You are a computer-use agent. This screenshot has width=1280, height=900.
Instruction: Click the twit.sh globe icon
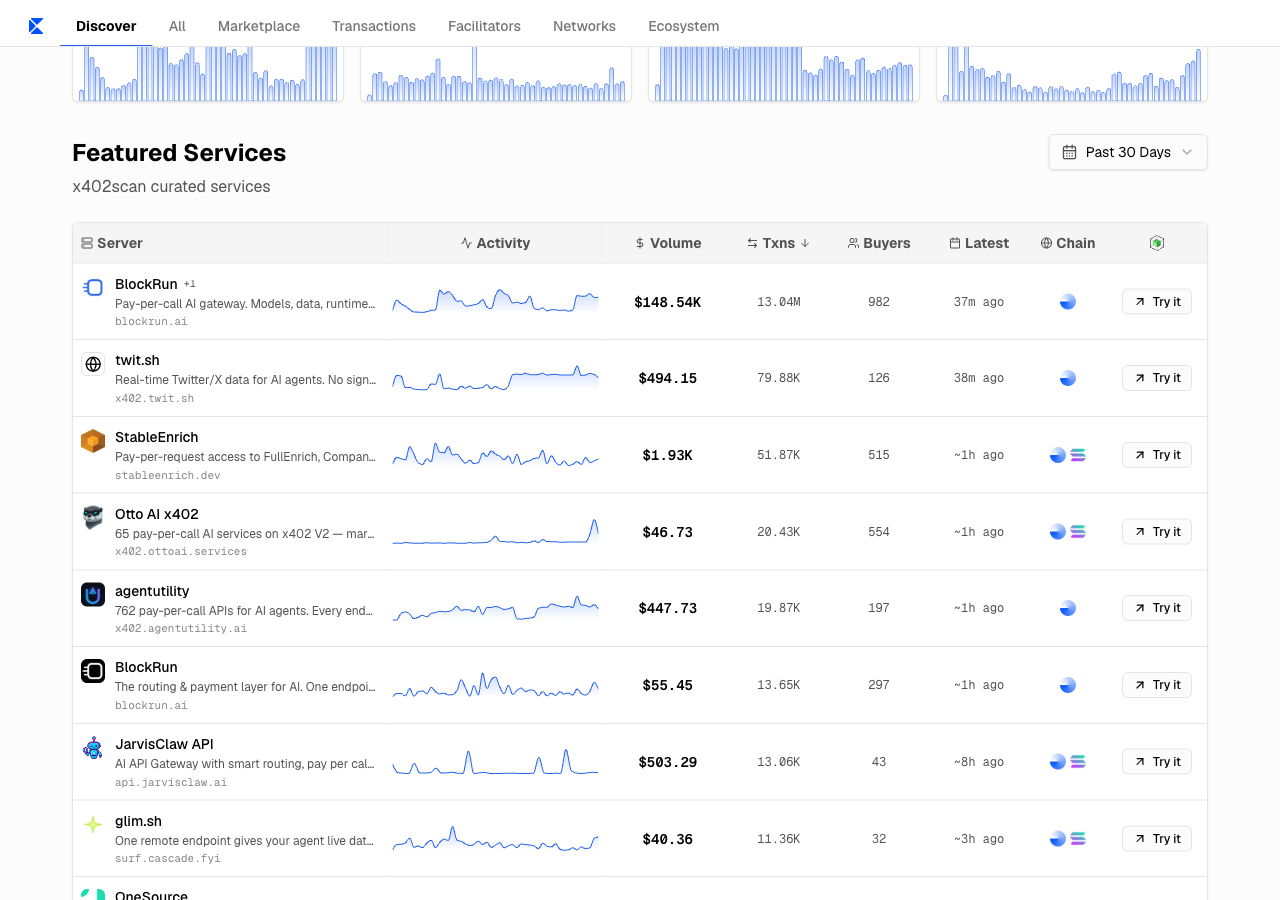pyautogui.click(x=93, y=364)
